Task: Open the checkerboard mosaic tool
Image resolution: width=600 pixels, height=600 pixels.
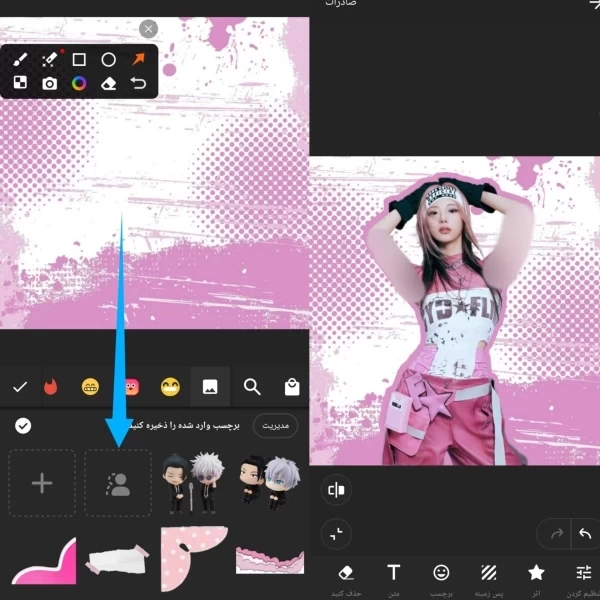Action: (x=20, y=82)
